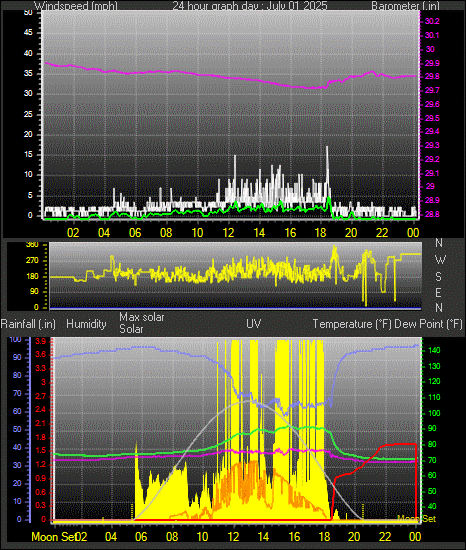
Task: Click the 180 wind direction degree label
Action: point(32,276)
